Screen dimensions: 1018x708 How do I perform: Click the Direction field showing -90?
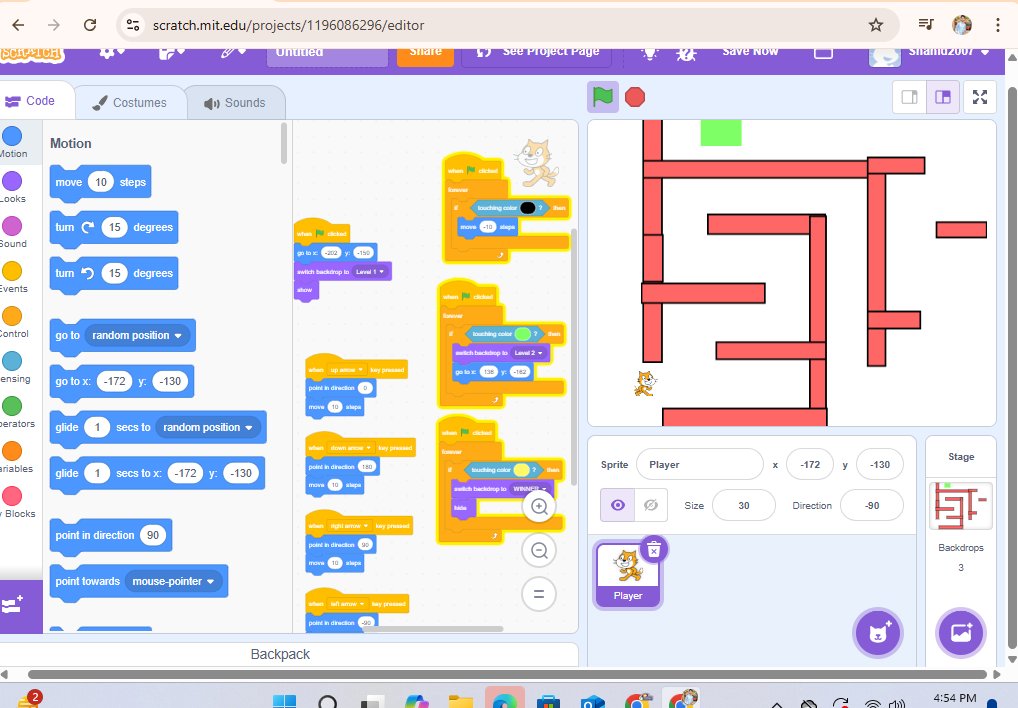871,506
